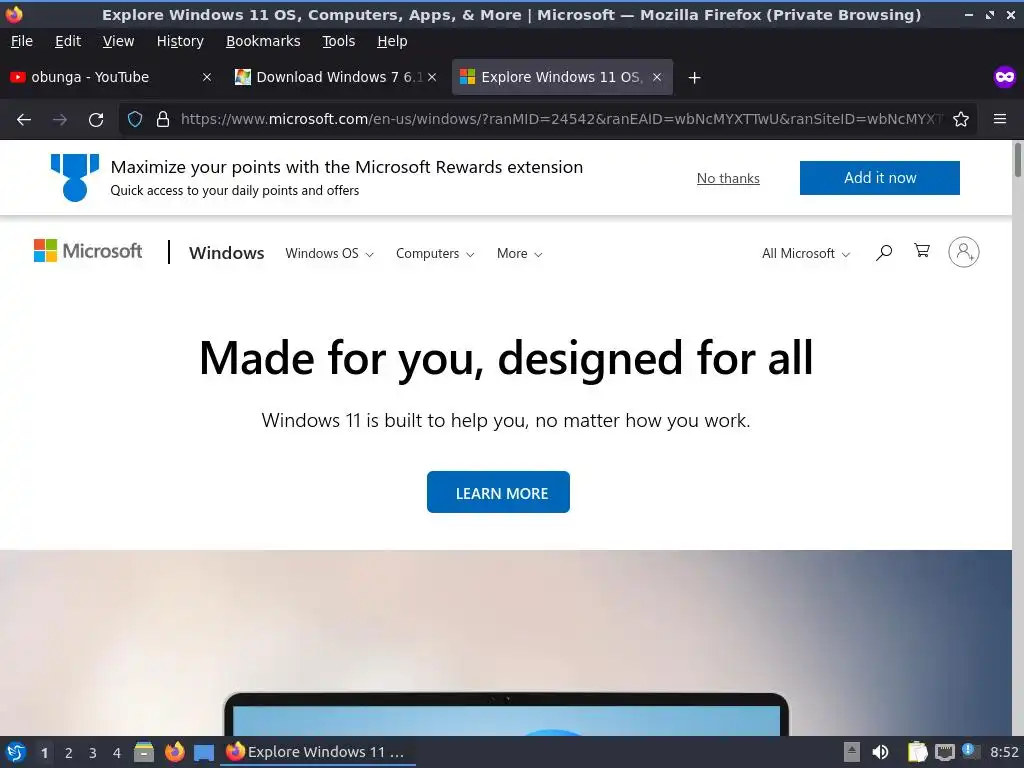Viewport: 1024px width, 768px height.
Task: Switch to the obunga - YouTube tab
Action: click(x=111, y=77)
